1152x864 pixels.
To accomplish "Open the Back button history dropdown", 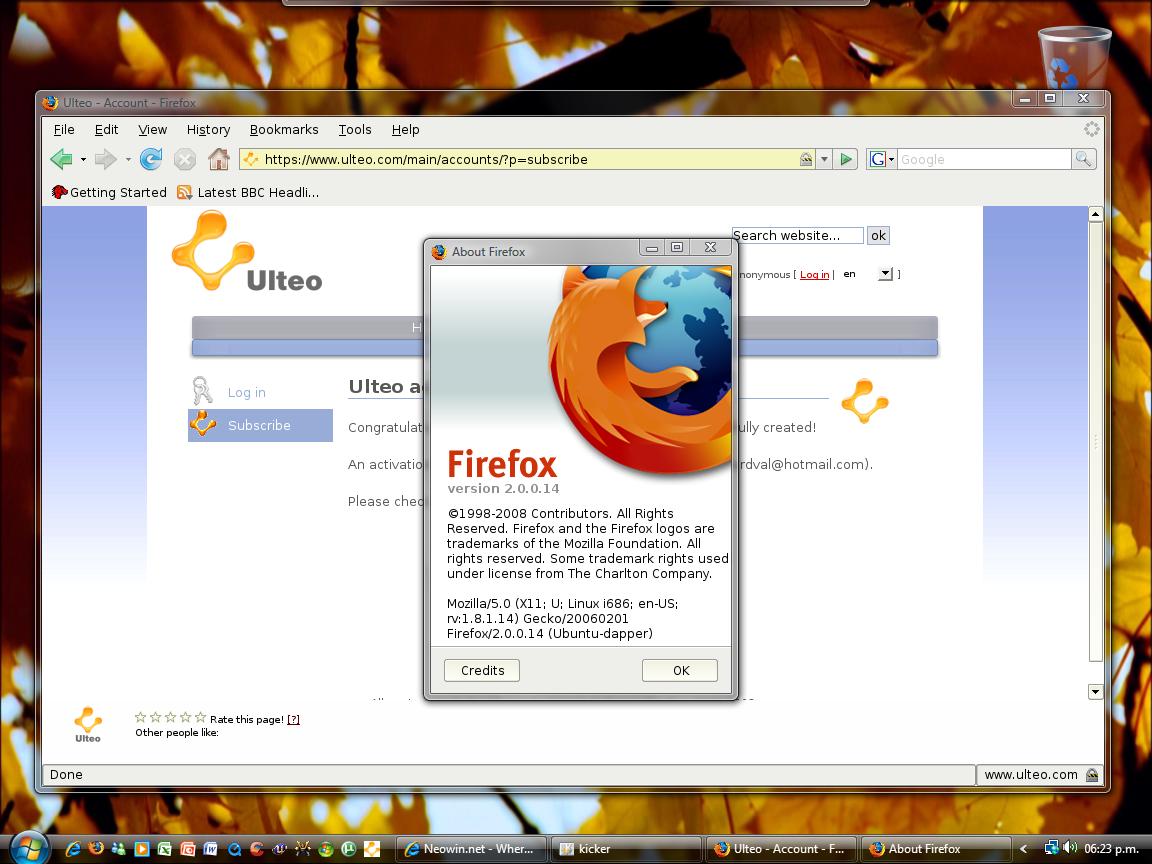I will click(x=84, y=159).
